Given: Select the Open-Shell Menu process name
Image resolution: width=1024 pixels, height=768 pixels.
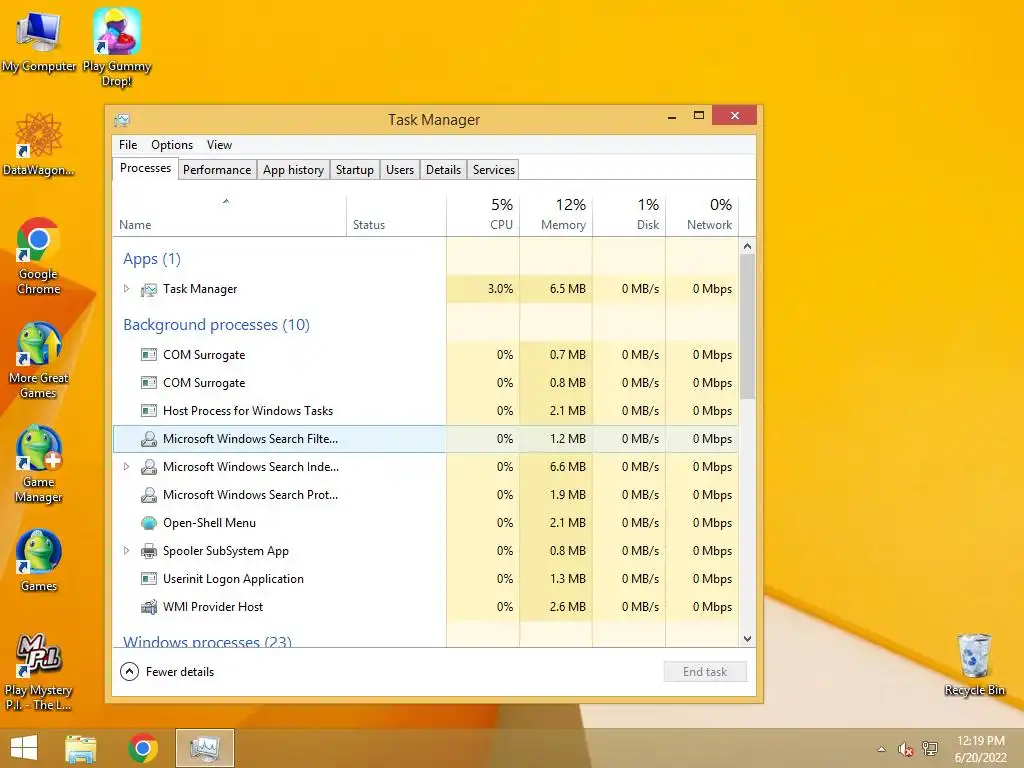Looking at the screenshot, I should 210,523.
